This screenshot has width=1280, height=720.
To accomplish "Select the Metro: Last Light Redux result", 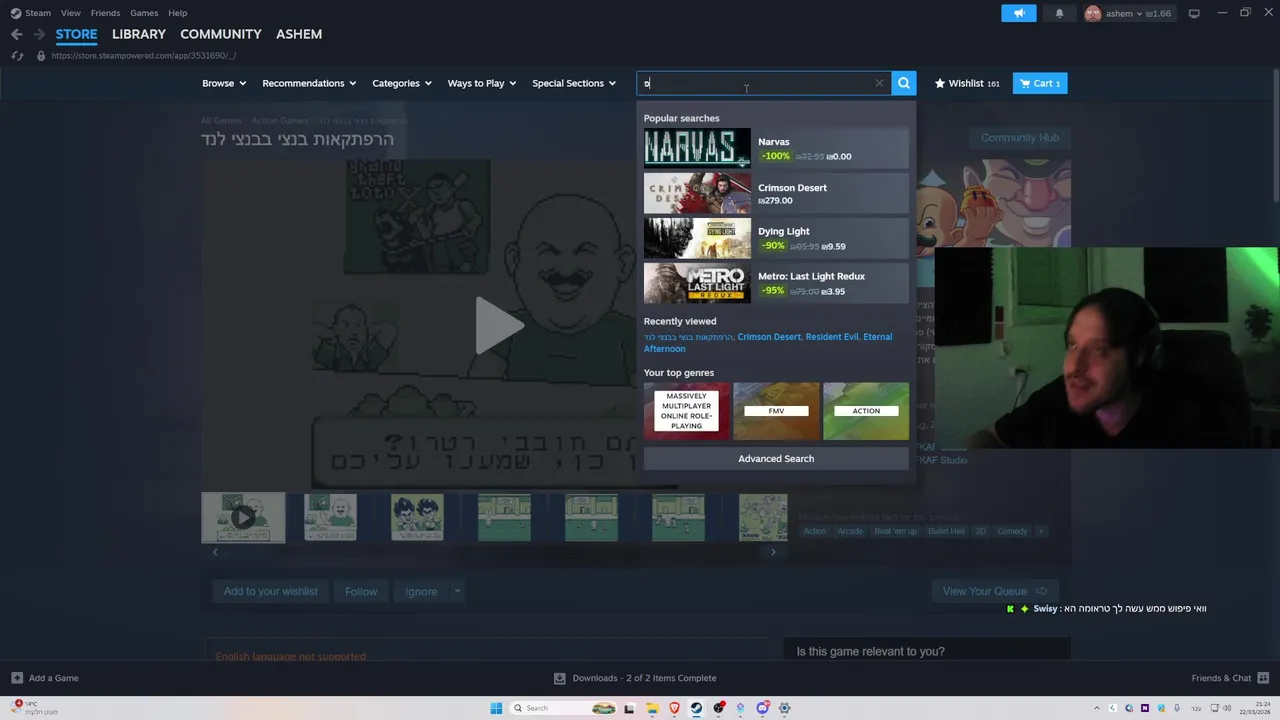I will 776,283.
